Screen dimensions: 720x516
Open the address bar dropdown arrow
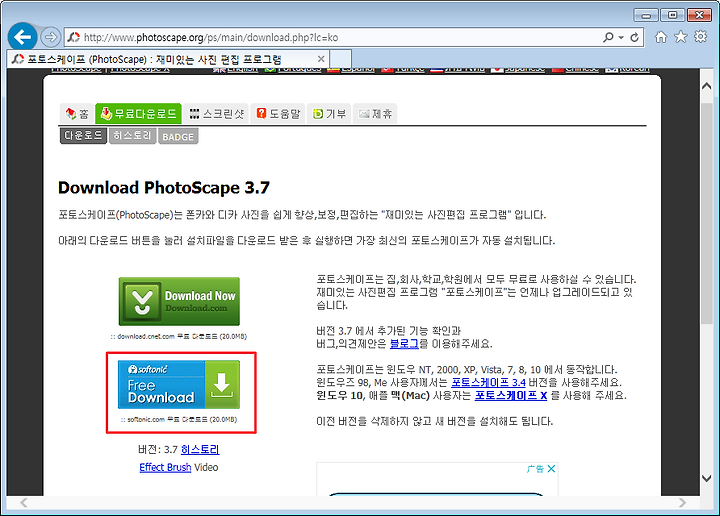621,37
